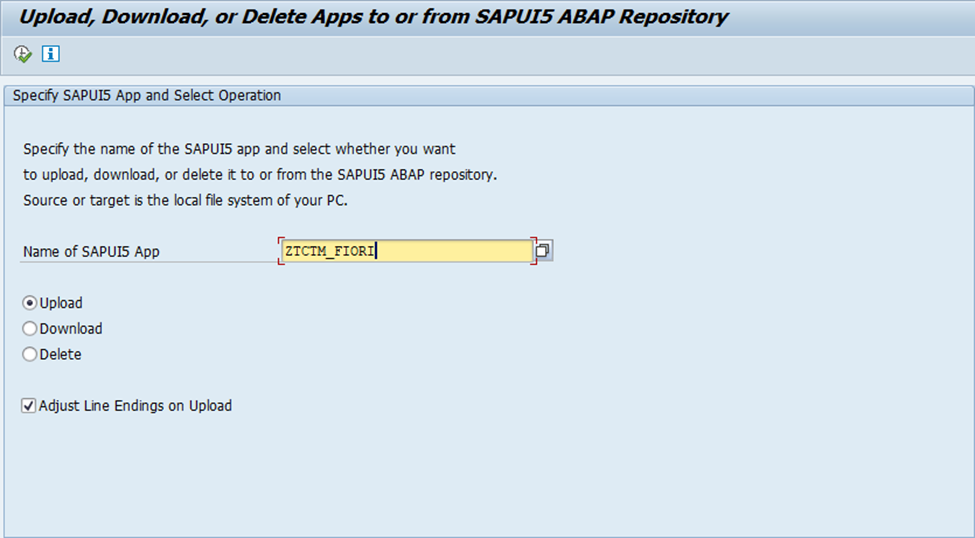Viewport: 975px width, 538px height.
Task: Click the "Specify SAPUI5 App and Select Operation" header
Action: [146, 96]
